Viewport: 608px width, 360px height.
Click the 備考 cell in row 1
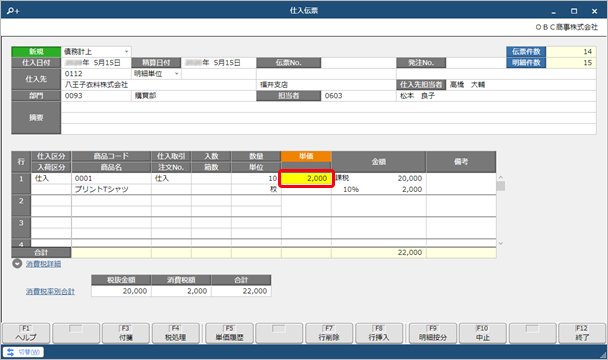[x=461, y=183]
